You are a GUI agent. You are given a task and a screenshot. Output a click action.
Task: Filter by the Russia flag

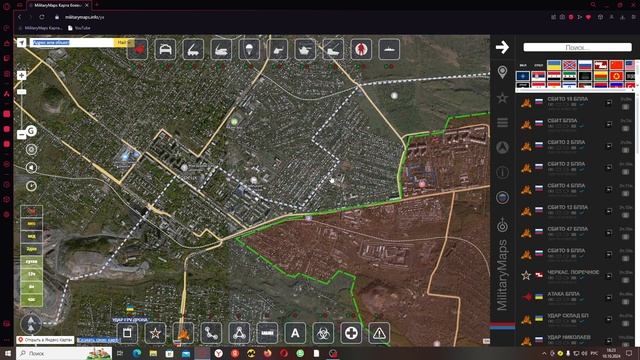click(x=585, y=65)
